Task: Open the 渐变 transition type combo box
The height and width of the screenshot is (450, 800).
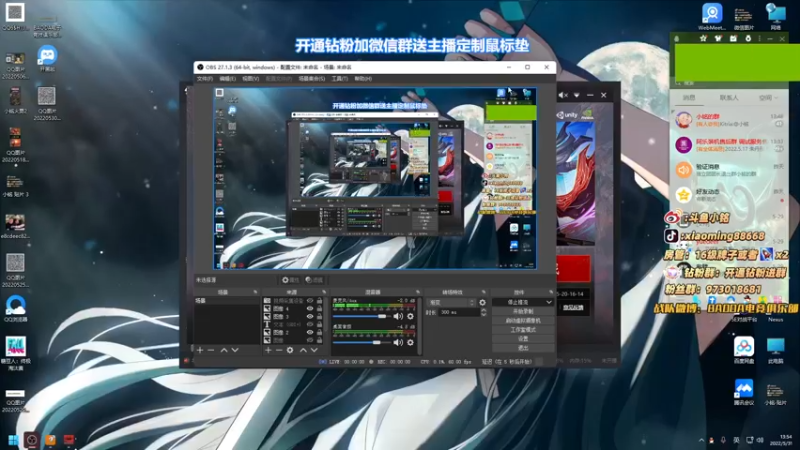Action: click(x=451, y=303)
